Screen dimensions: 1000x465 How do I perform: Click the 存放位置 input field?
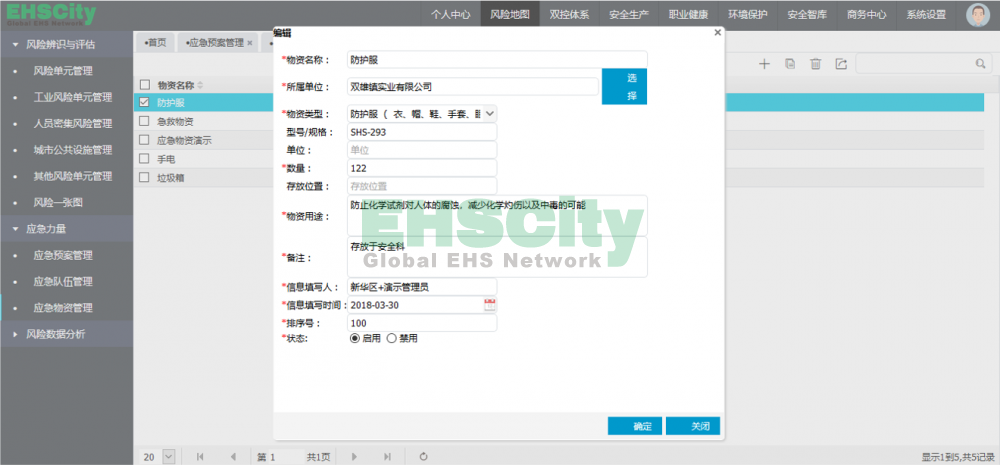(422, 186)
